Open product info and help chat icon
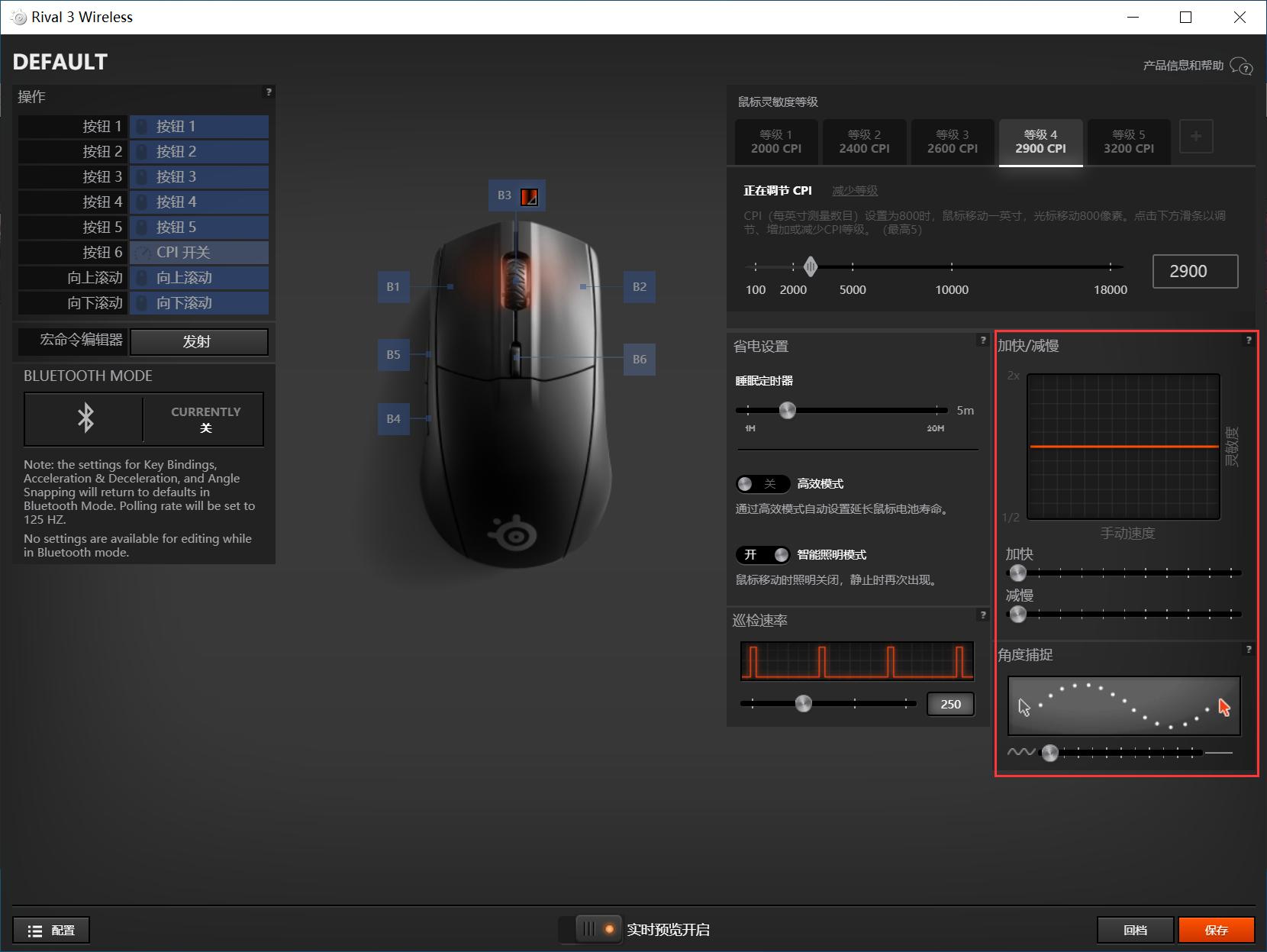The height and width of the screenshot is (952, 1267). coord(1241,66)
